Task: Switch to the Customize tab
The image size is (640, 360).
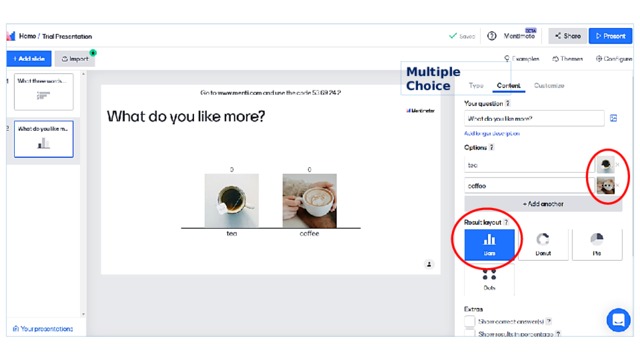Action: pos(549,85)
